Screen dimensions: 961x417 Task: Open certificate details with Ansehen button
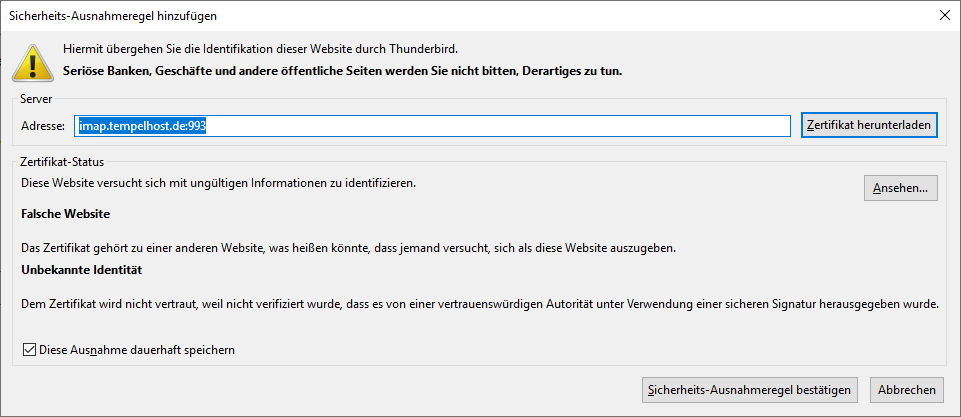(900, 188)
